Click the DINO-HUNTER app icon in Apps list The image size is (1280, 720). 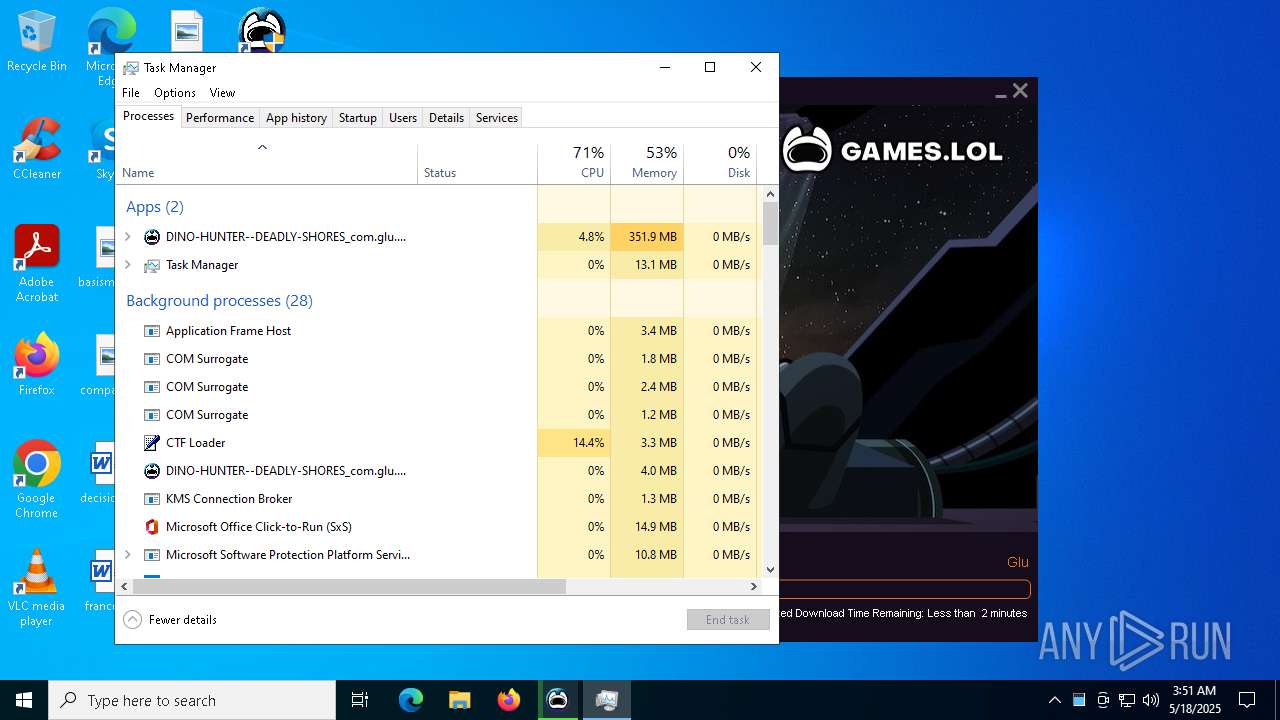(152, 237)
